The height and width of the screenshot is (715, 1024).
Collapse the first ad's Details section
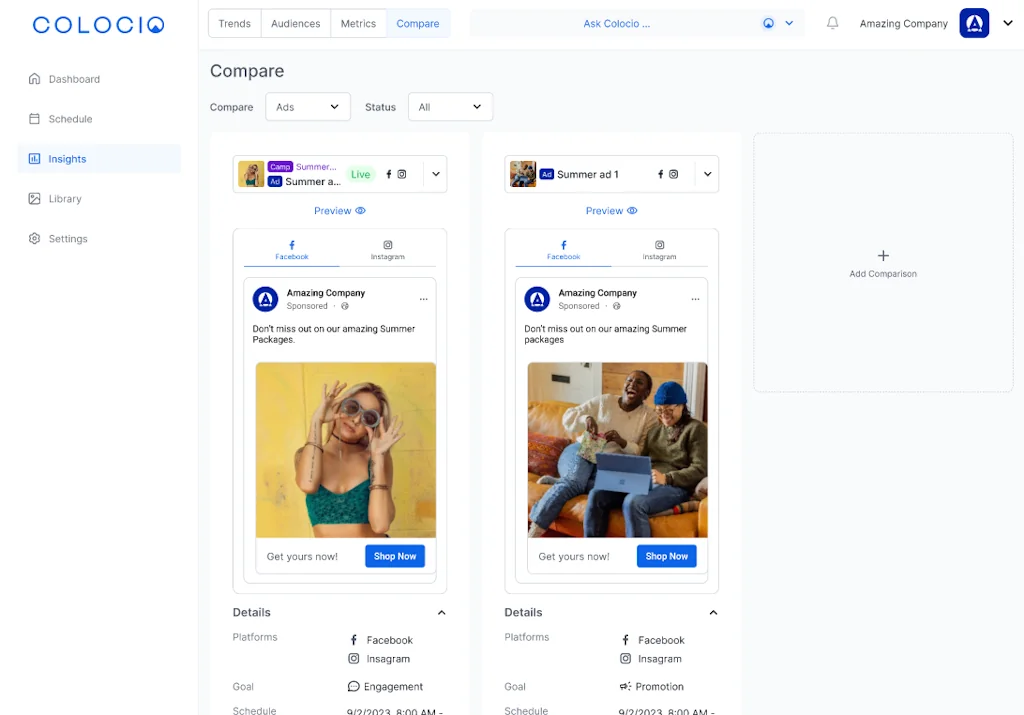tap(441, 613)
